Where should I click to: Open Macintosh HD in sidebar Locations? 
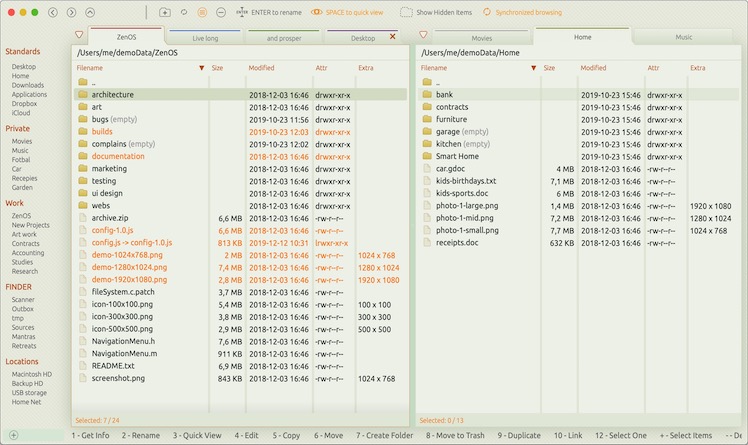click(31, 374)
